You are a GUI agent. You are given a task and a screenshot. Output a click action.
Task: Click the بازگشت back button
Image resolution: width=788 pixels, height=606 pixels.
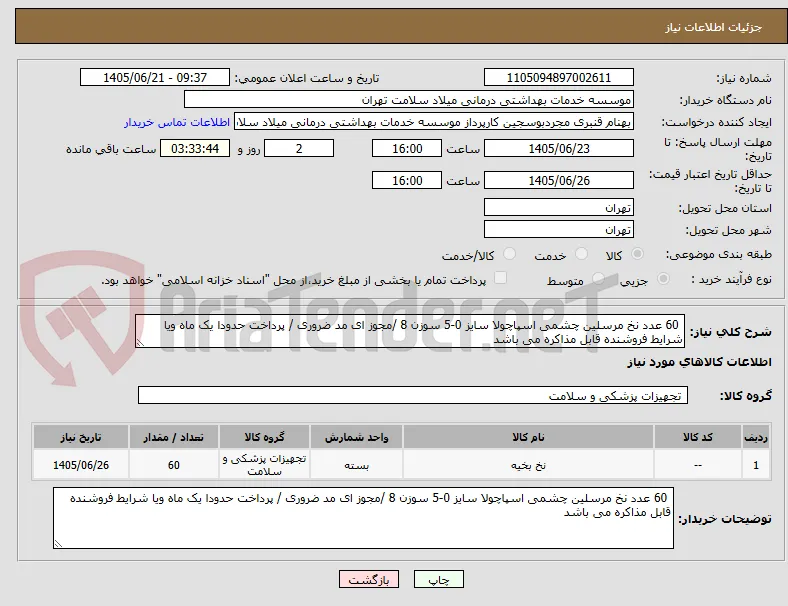click(369, 579)
